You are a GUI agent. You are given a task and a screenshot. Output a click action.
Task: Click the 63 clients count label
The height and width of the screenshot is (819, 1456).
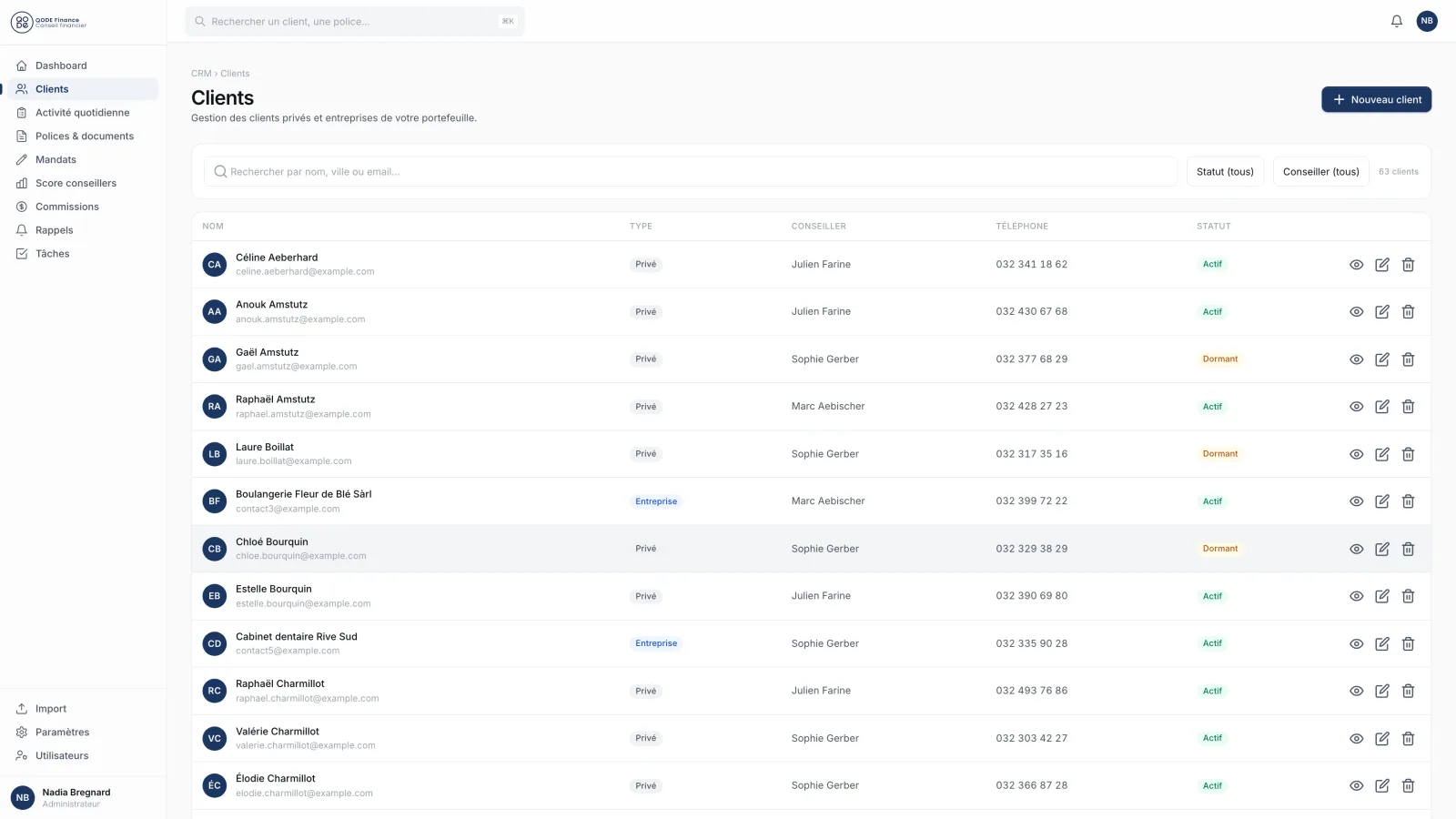point(1398,171)
